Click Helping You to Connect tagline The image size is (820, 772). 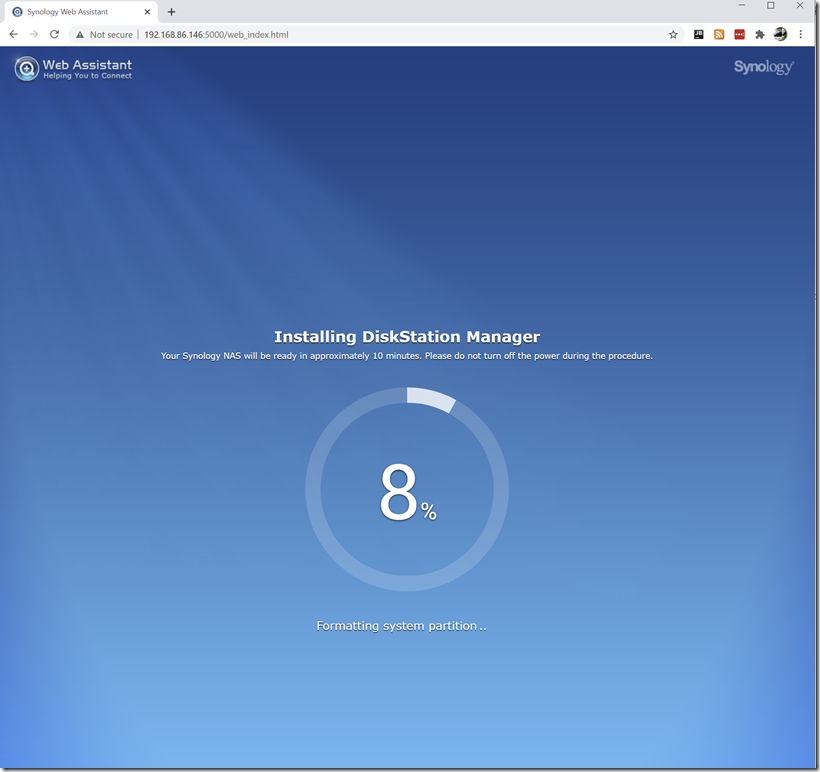click(87, 76)
